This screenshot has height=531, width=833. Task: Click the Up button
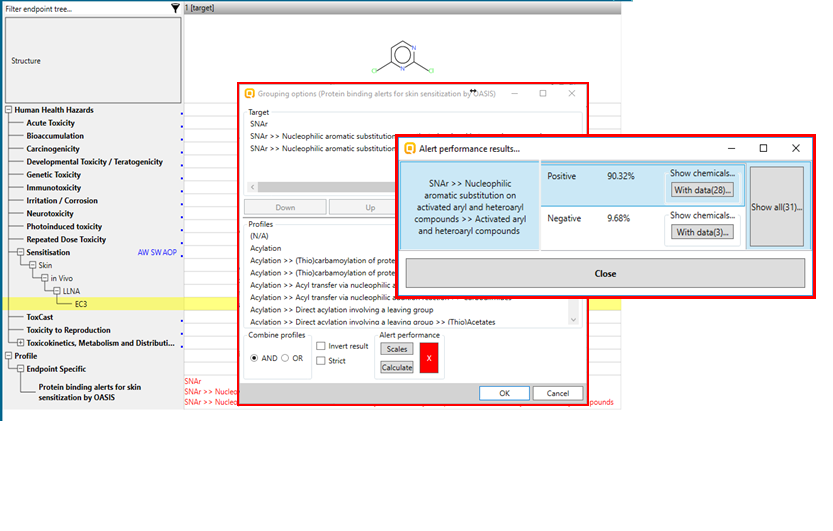[370, 207]
